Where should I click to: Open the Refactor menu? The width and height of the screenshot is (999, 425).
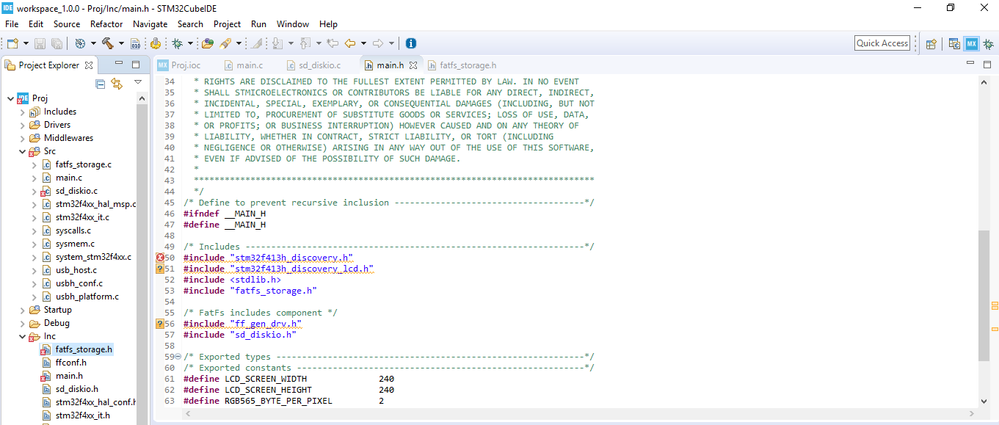(106, 24)
